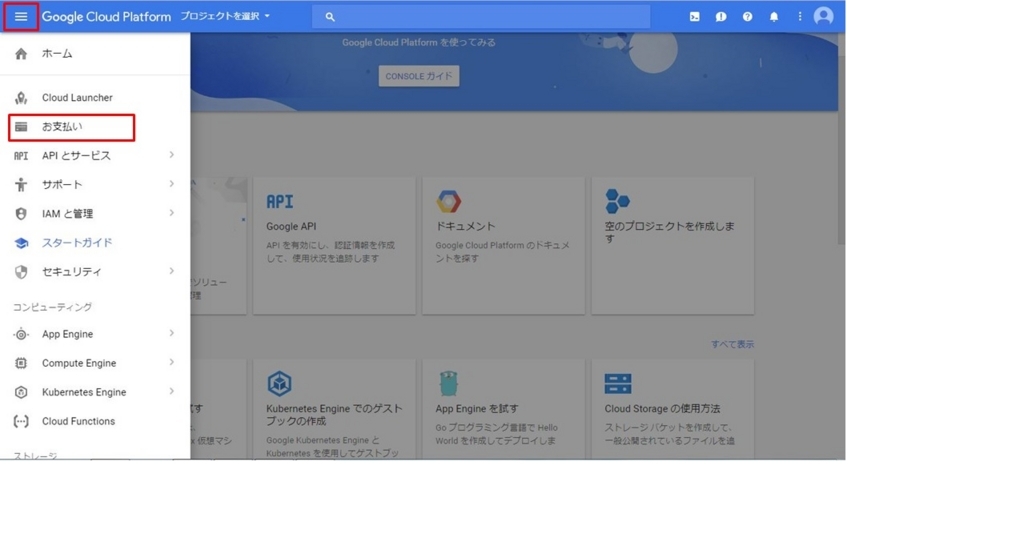Click the セキュリティ menu label
The height and width of the screenshot is (558, 1024).
(72, 272)
